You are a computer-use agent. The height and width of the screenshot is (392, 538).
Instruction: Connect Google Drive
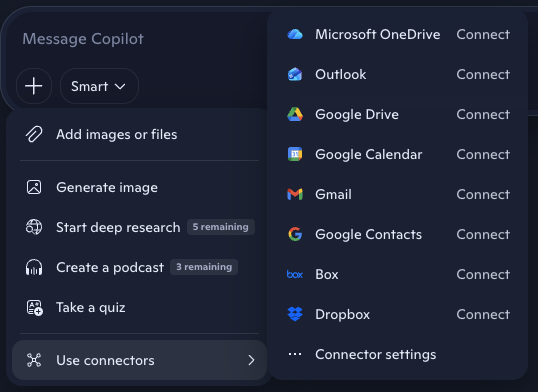pyautogui.click(x=483, y=114)
